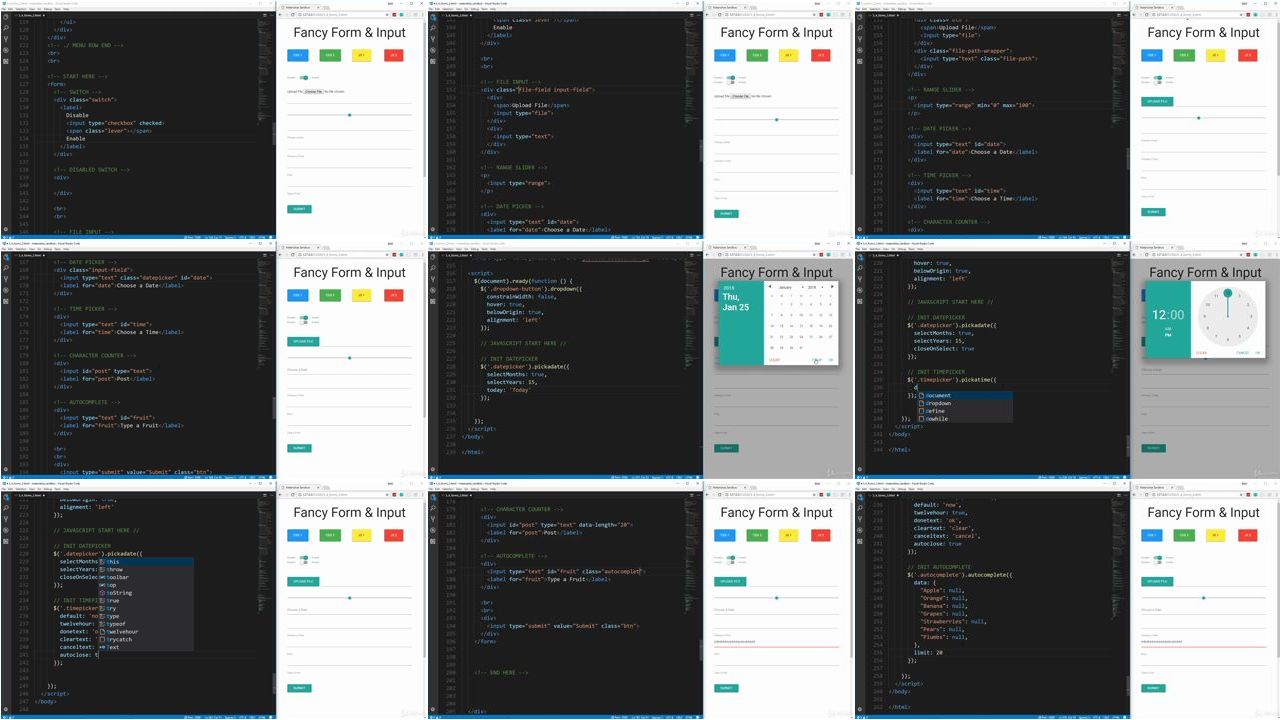Choose 'throw' in the suggestion list
This screenshot has width=1281, height=720.
(145, 569)
